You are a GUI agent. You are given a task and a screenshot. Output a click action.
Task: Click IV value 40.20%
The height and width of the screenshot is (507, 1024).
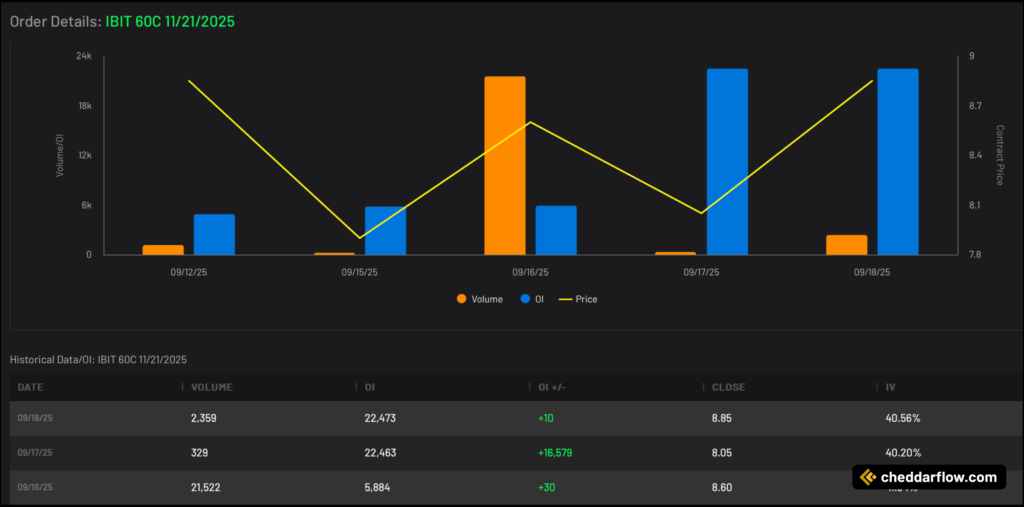point(903,452)
